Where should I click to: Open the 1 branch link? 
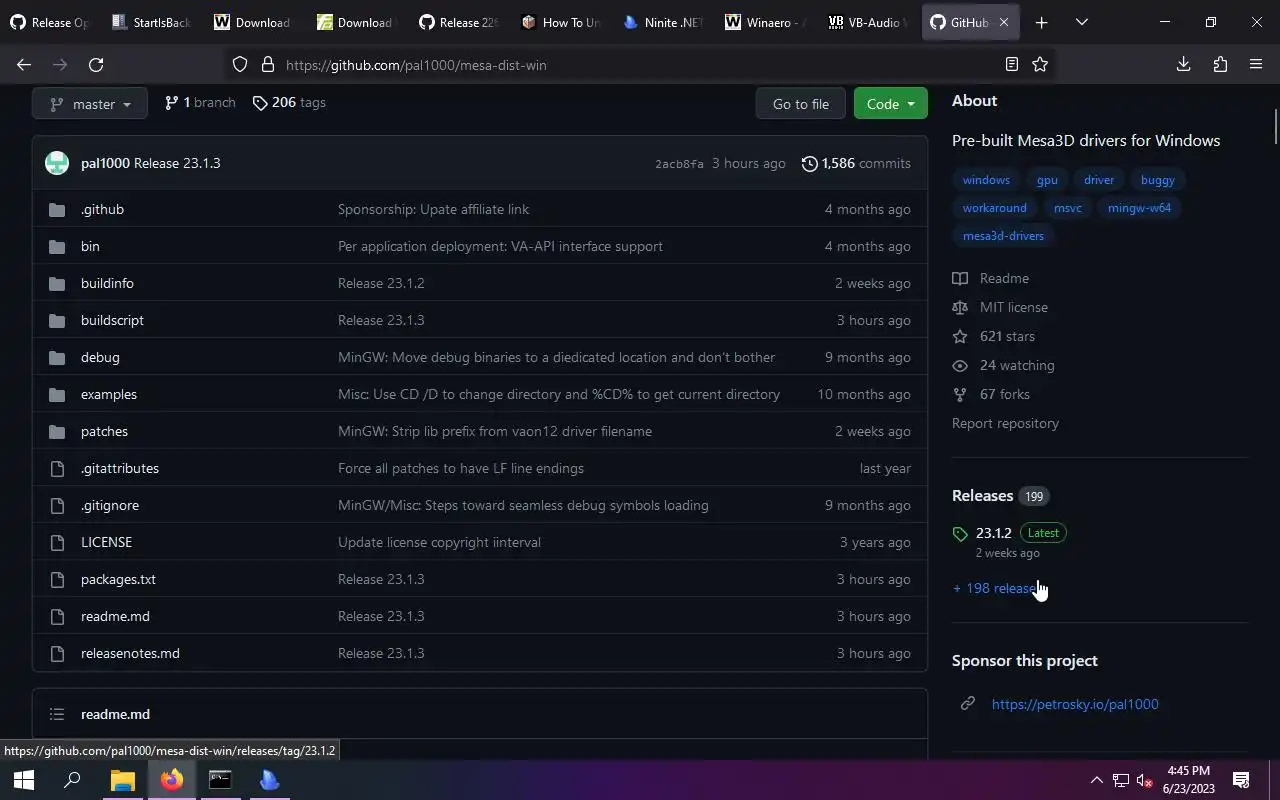[x=200, y=103]
